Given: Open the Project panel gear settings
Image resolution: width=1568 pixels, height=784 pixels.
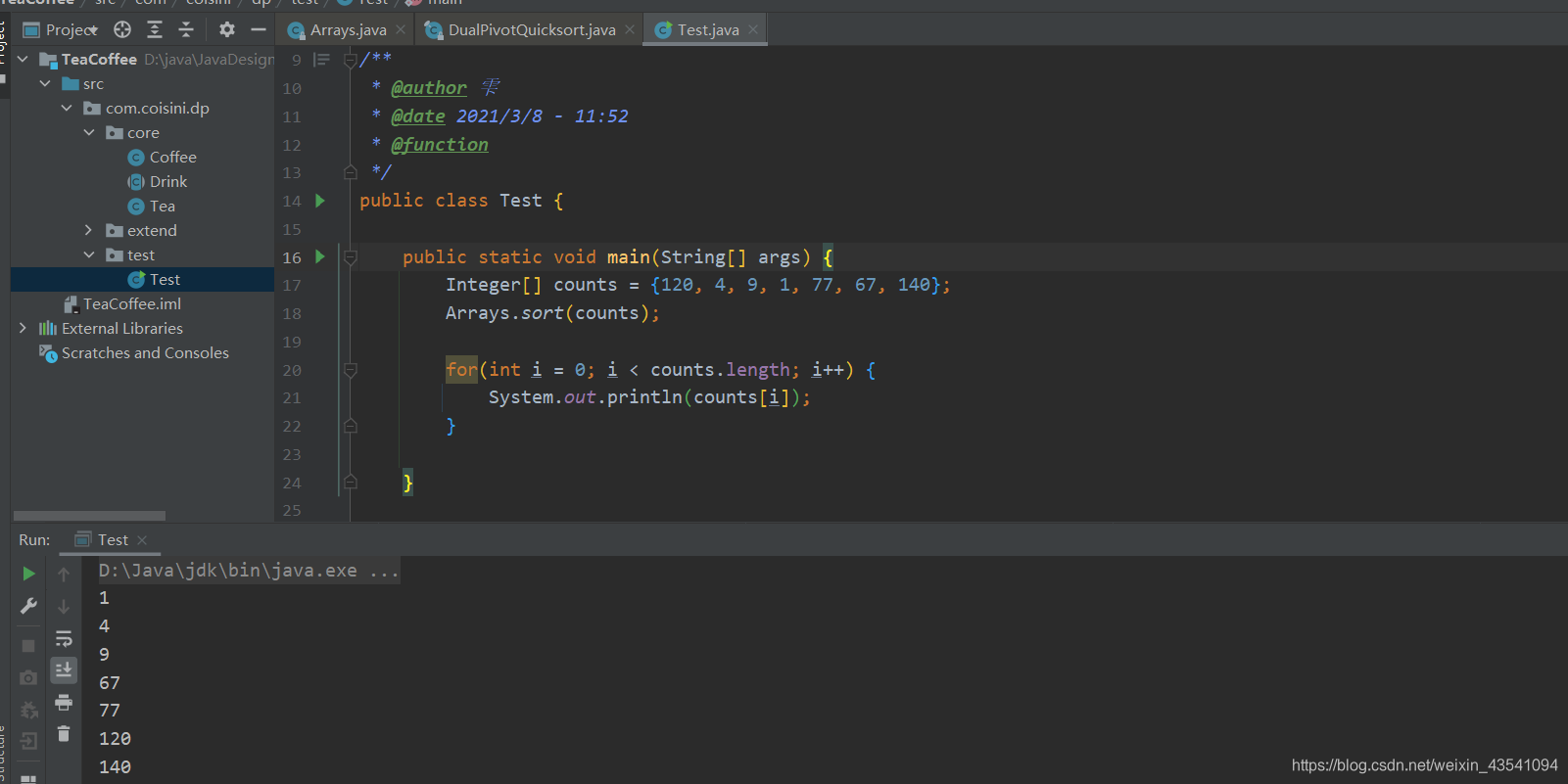Looking at the screenshot, I should (x=227, y=29).
